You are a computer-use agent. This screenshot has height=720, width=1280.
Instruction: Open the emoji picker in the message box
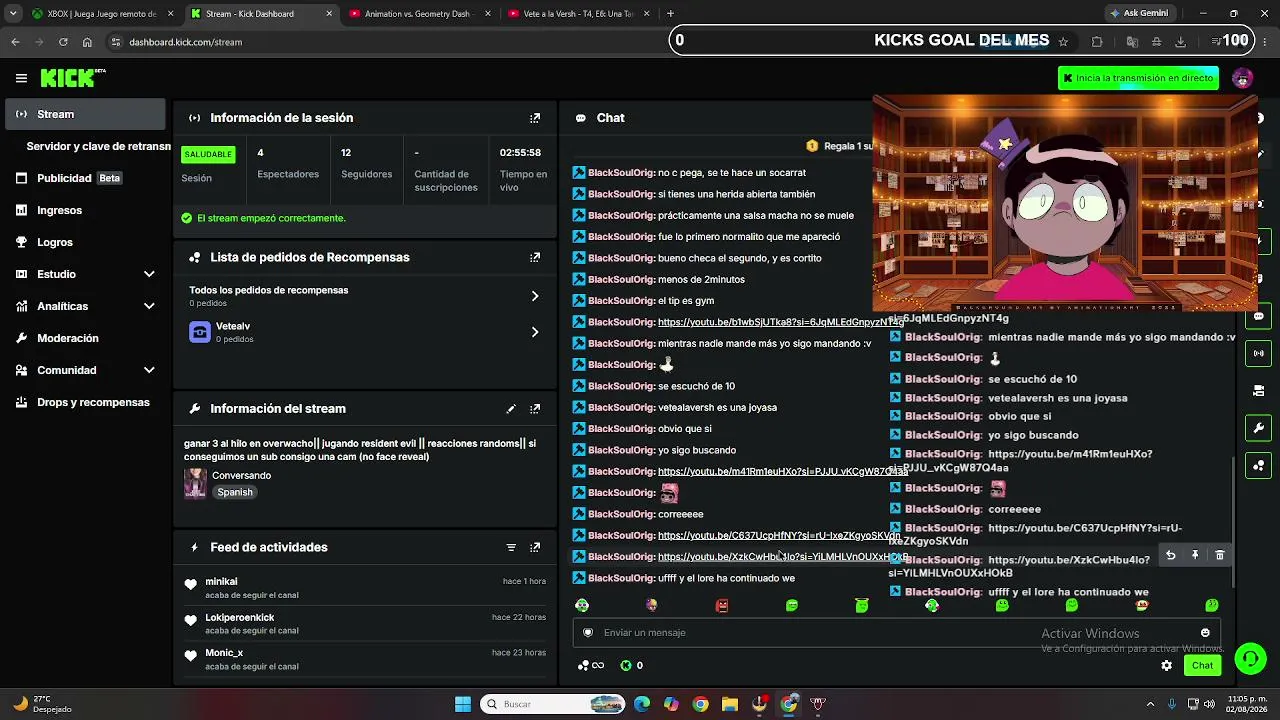pyautogui.click(x=1205, y=633)
